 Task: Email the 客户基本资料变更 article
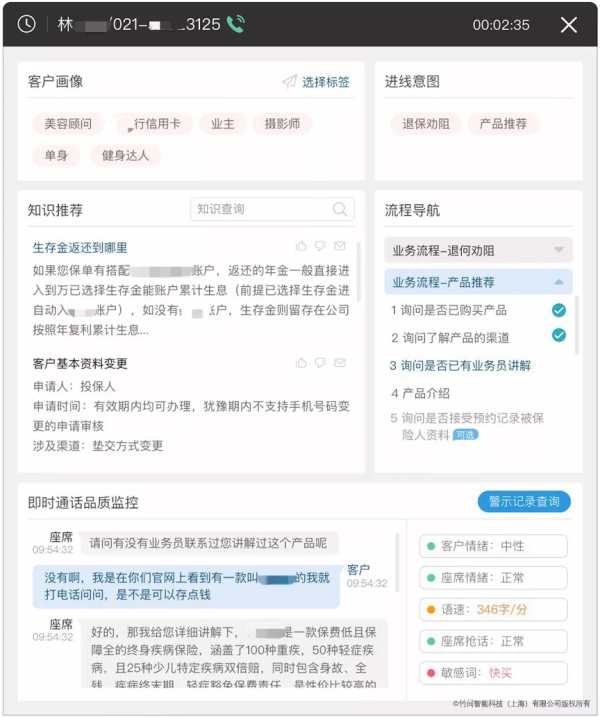(339, 363)
